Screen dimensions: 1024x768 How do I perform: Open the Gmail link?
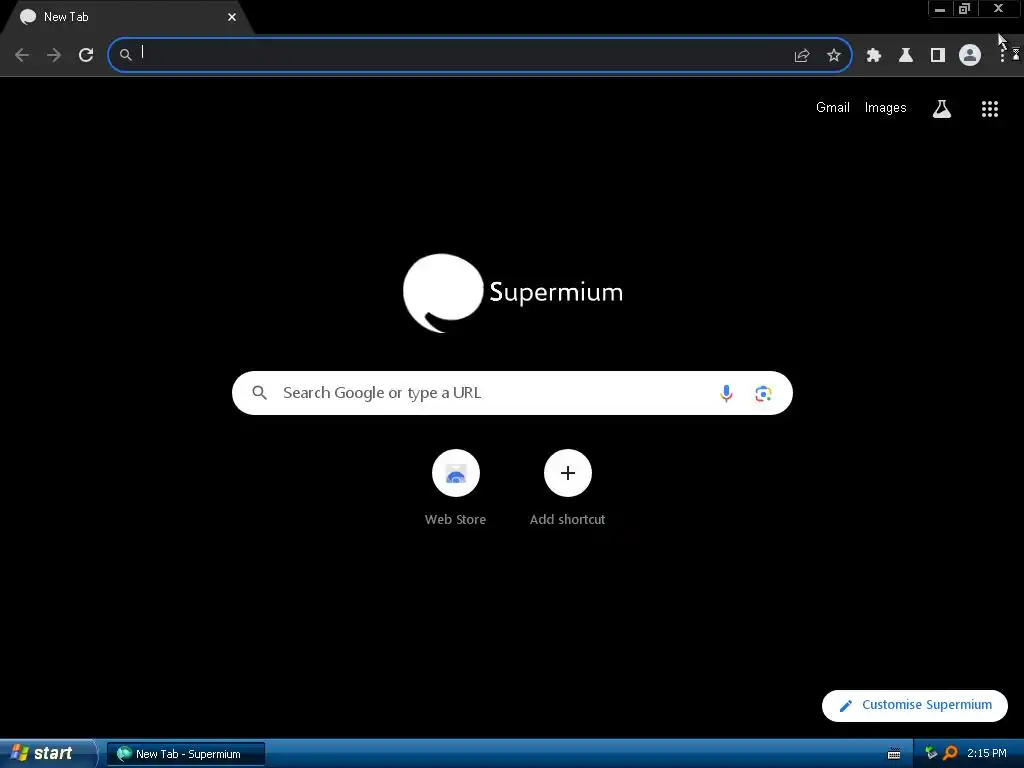pos(833,108)
